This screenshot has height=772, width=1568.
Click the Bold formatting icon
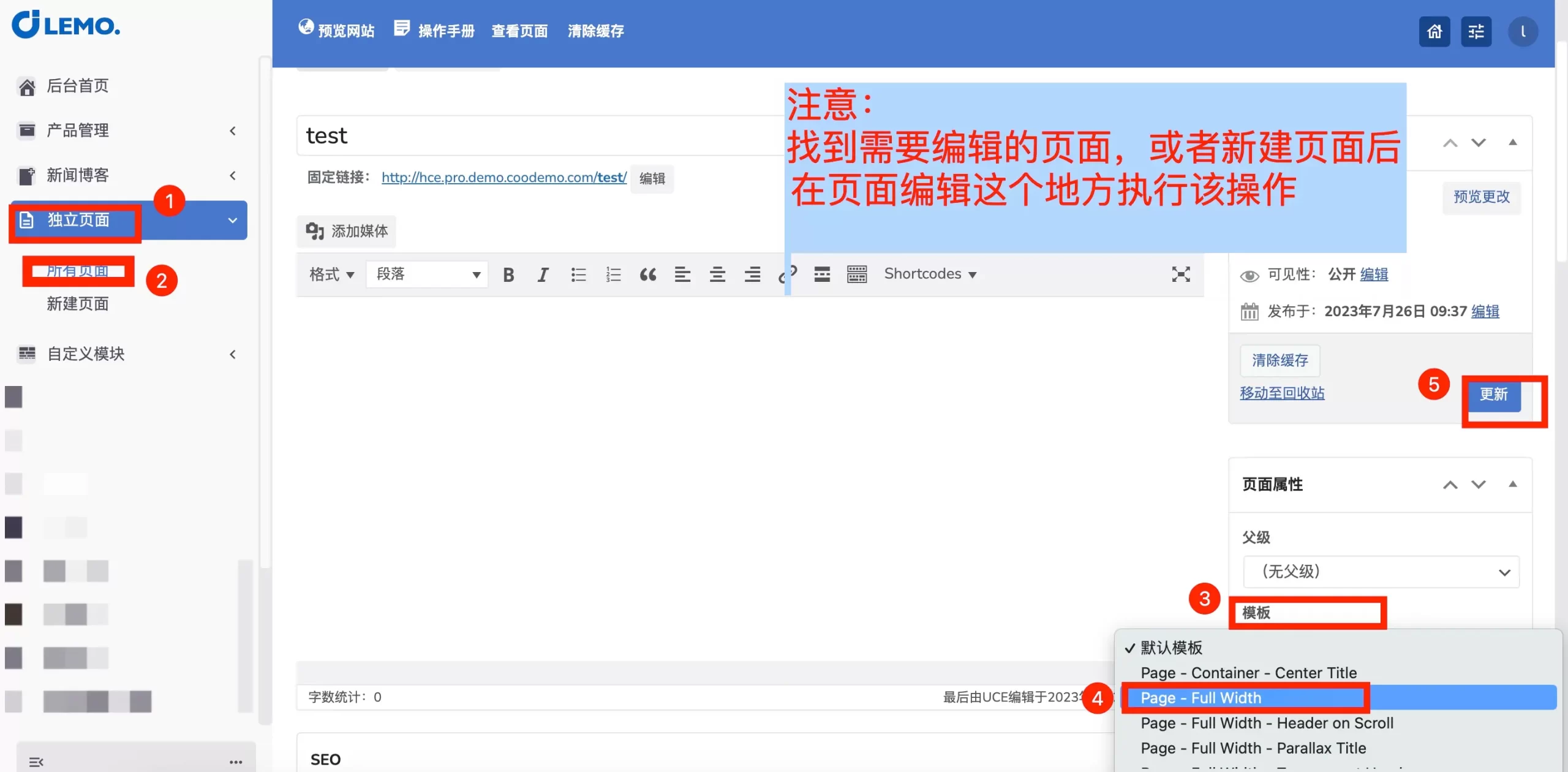pos(508,274)
